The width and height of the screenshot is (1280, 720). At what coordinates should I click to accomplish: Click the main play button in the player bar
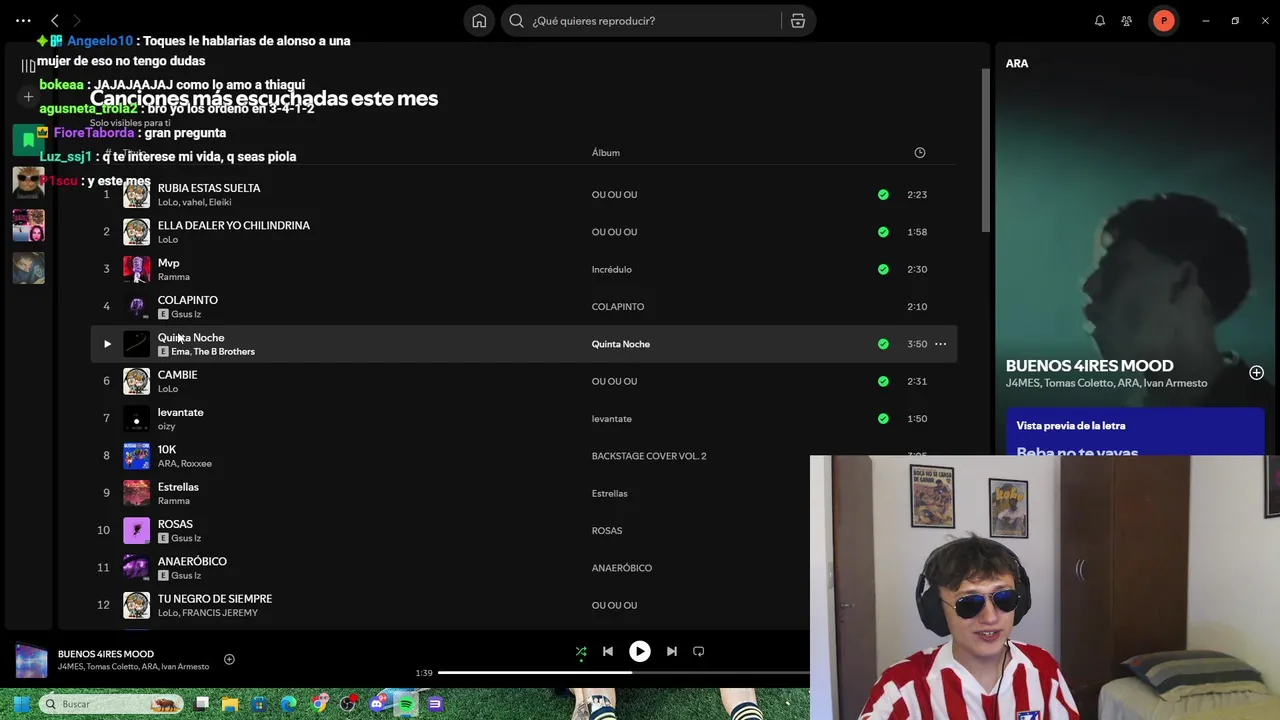640,651
